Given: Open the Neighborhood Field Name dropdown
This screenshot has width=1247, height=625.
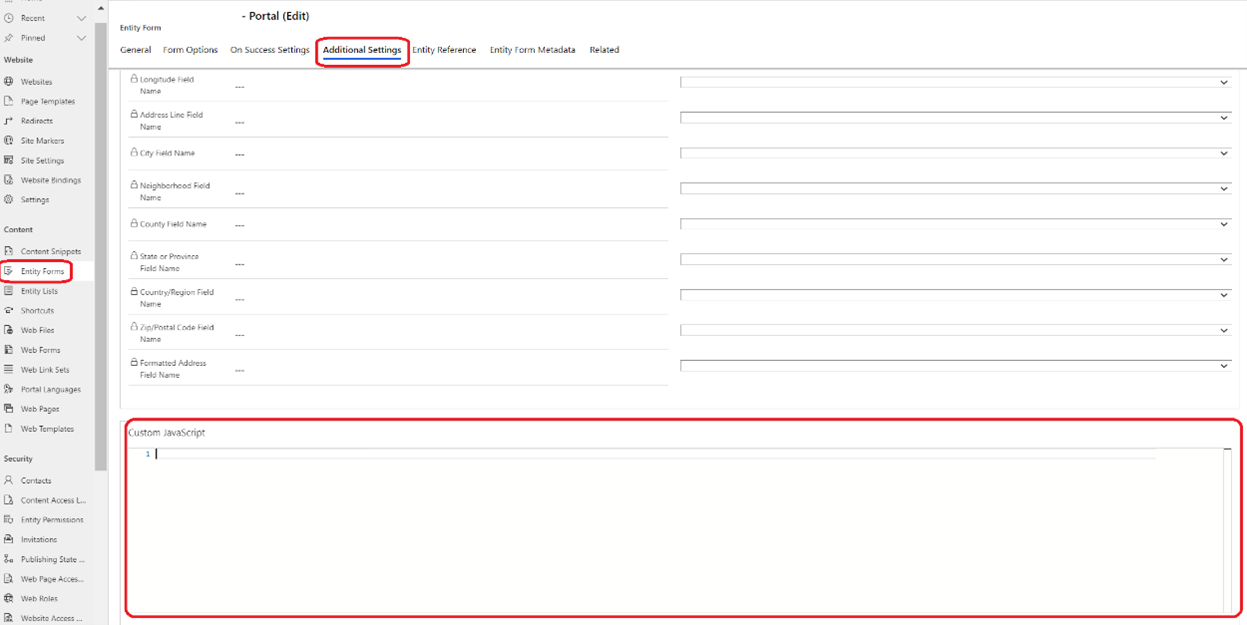Looking at the screenshot, I should [x=955, y=188].
